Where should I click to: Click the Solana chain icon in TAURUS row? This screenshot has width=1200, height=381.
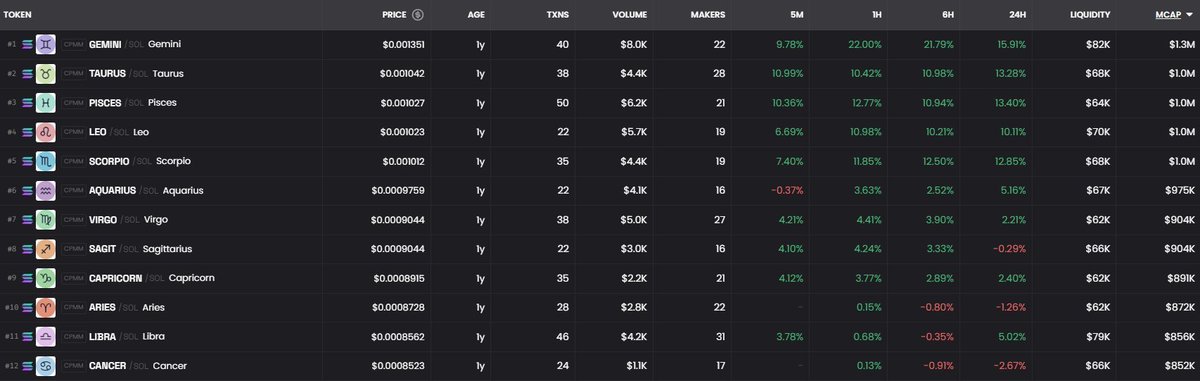(27, 73)
